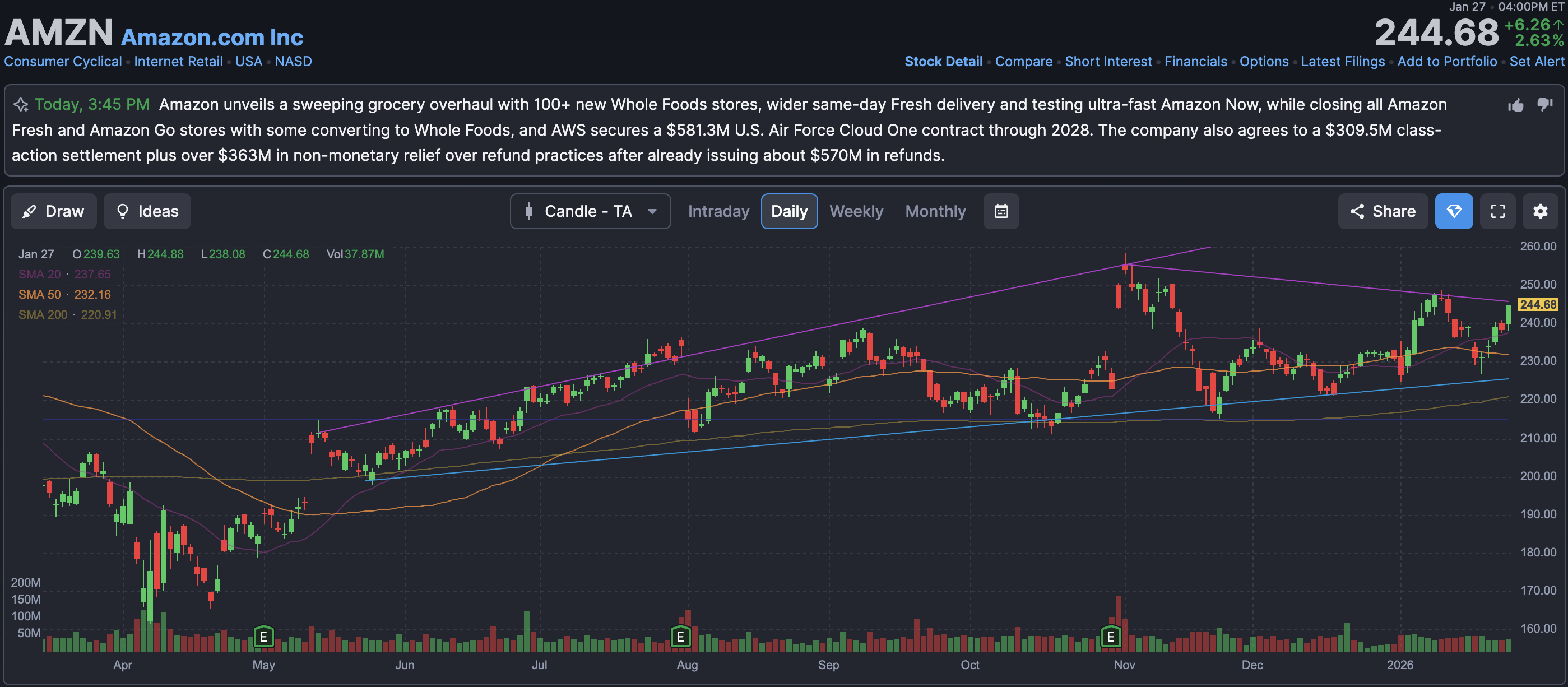This screenshot has width=1568, height=687.
Task: Open the calendar date range icon
Action: [x=1001, y=211]
